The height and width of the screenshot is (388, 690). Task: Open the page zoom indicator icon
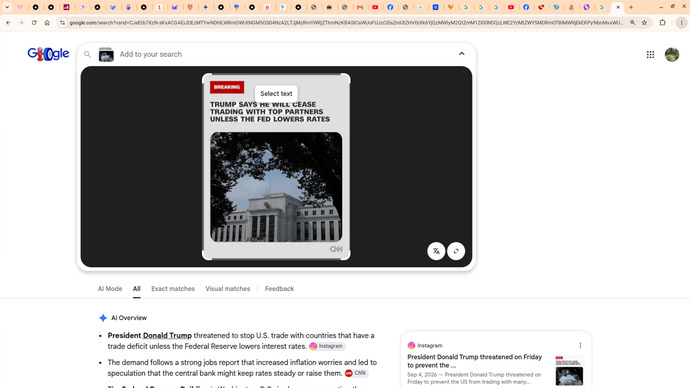click(x=632, y=22)
